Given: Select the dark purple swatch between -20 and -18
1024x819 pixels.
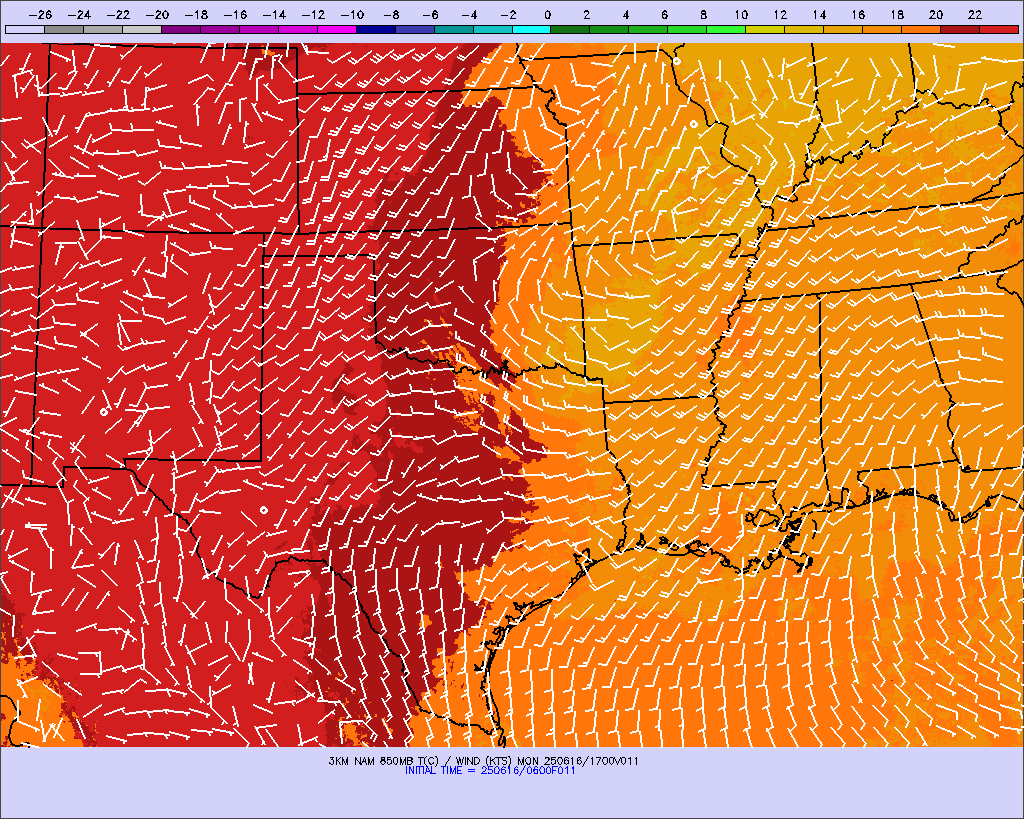Looking at the screenshot, I should (x=181, y=29).
